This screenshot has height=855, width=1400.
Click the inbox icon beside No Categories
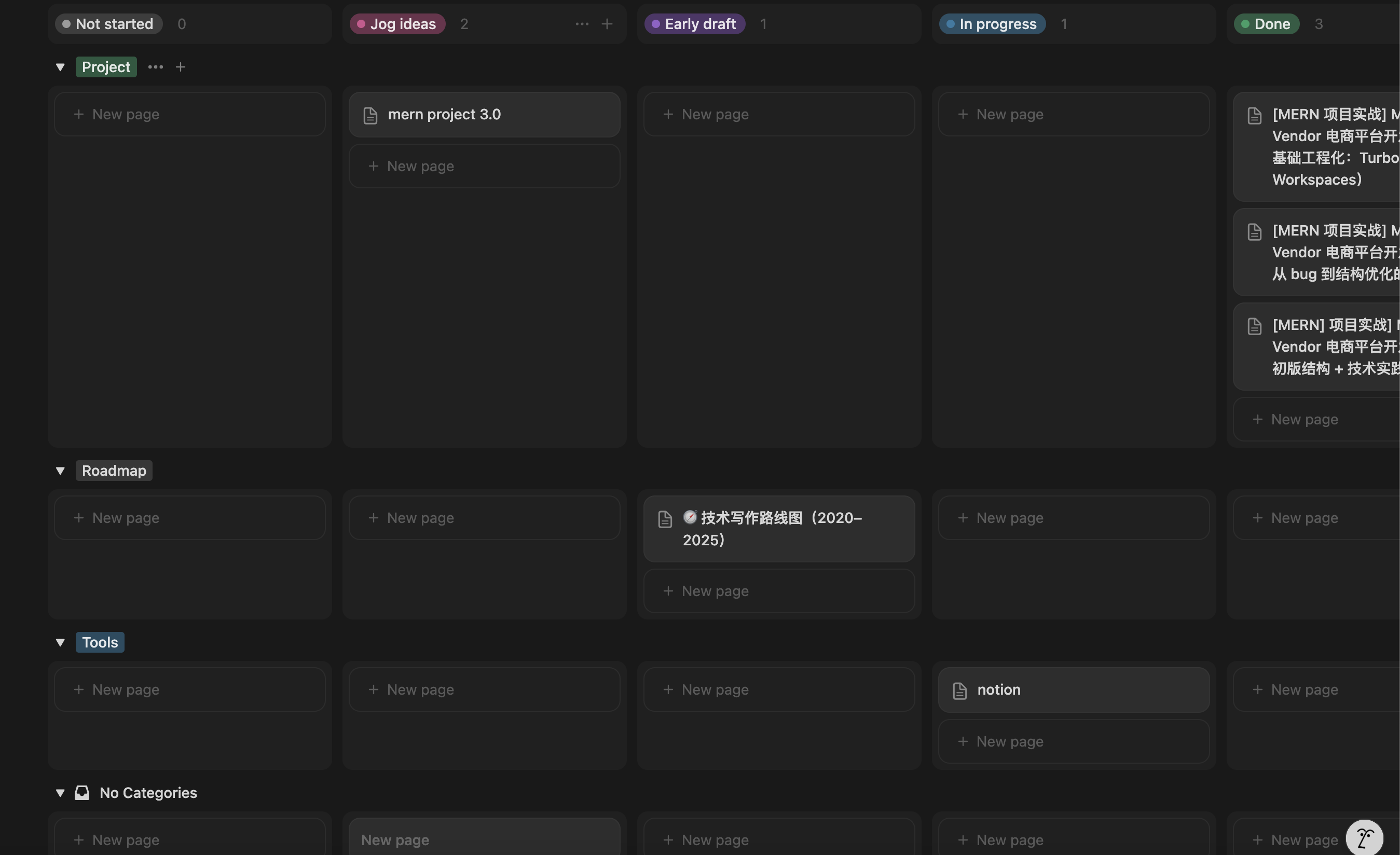coord(82,793)
